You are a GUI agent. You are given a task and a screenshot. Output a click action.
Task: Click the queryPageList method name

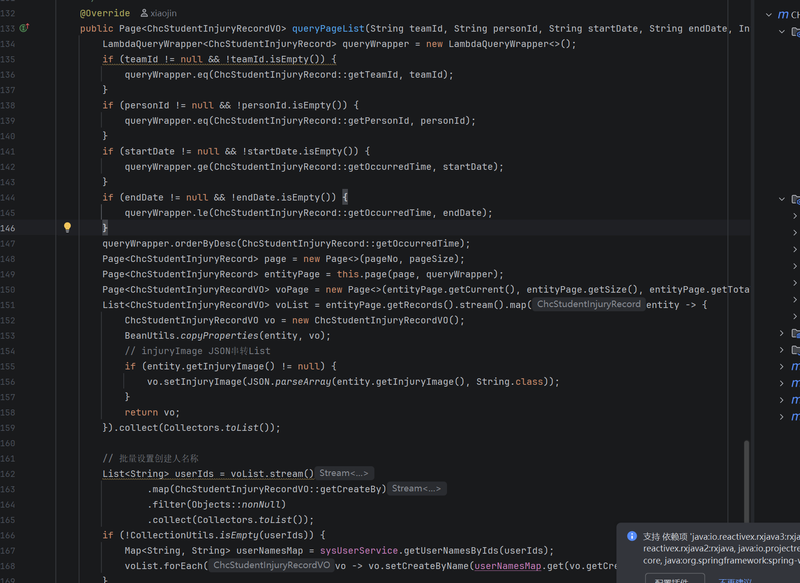click(x=328, y=29)
